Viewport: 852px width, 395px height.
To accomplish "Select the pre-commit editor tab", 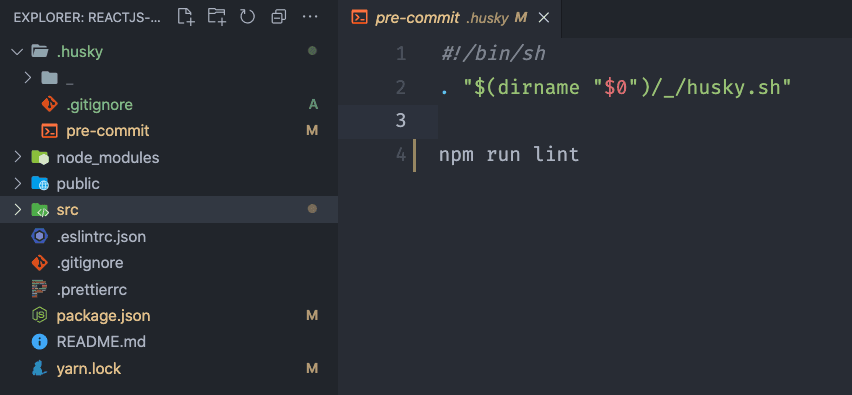I will pos(449,18).
